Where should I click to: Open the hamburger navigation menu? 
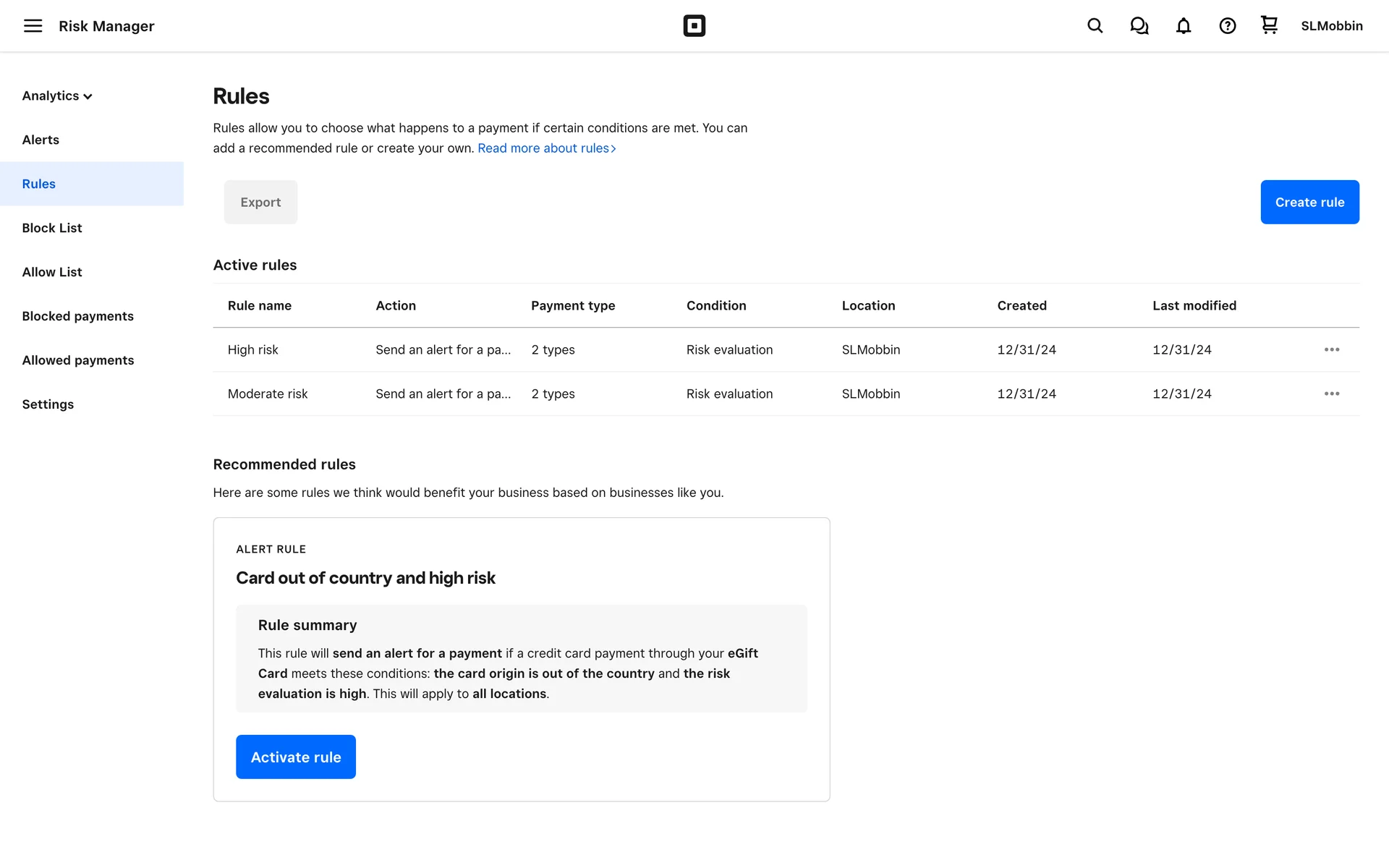click(33, 26)
